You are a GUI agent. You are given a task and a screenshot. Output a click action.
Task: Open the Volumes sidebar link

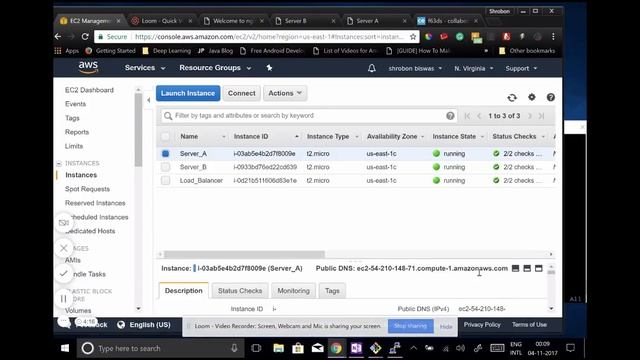click(78, 311)
